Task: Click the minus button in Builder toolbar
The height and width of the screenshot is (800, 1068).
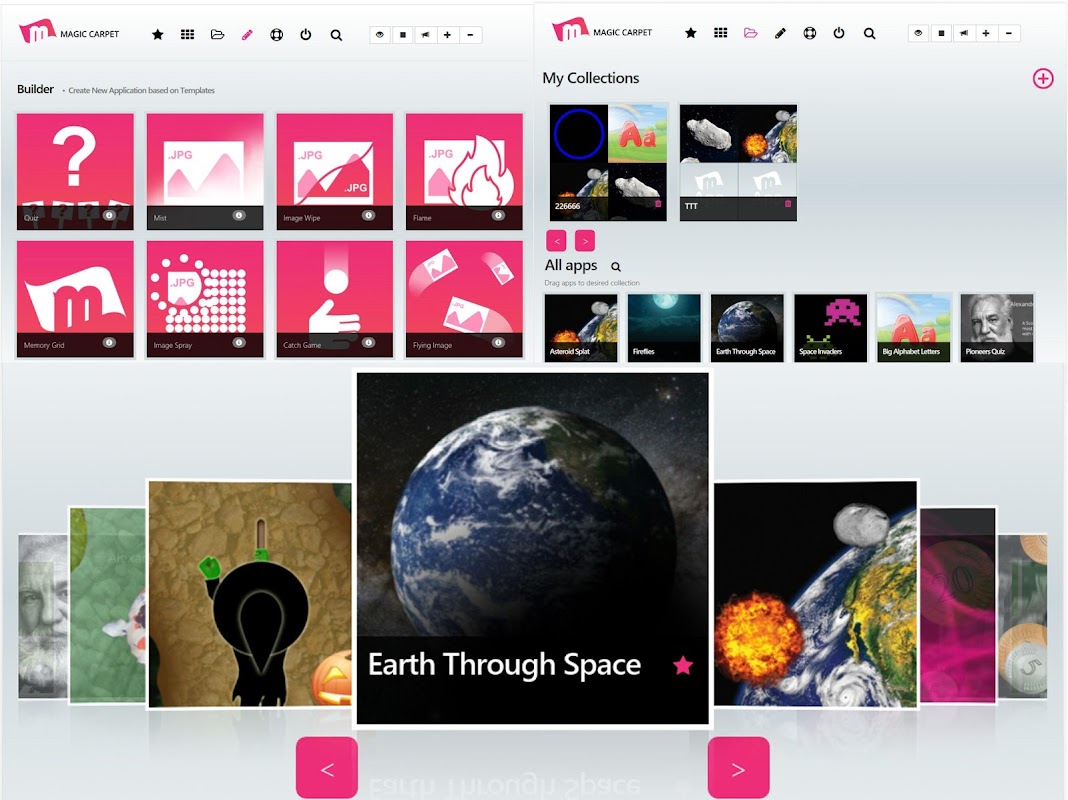Action: (x=470, y=35)
